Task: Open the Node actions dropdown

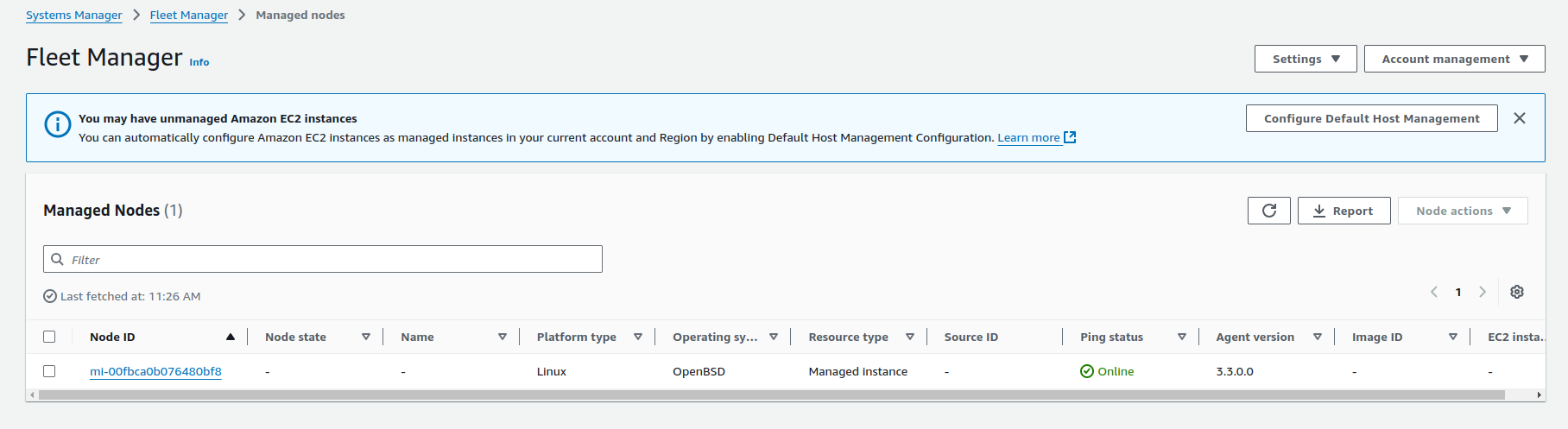Action: [1463, 211]
